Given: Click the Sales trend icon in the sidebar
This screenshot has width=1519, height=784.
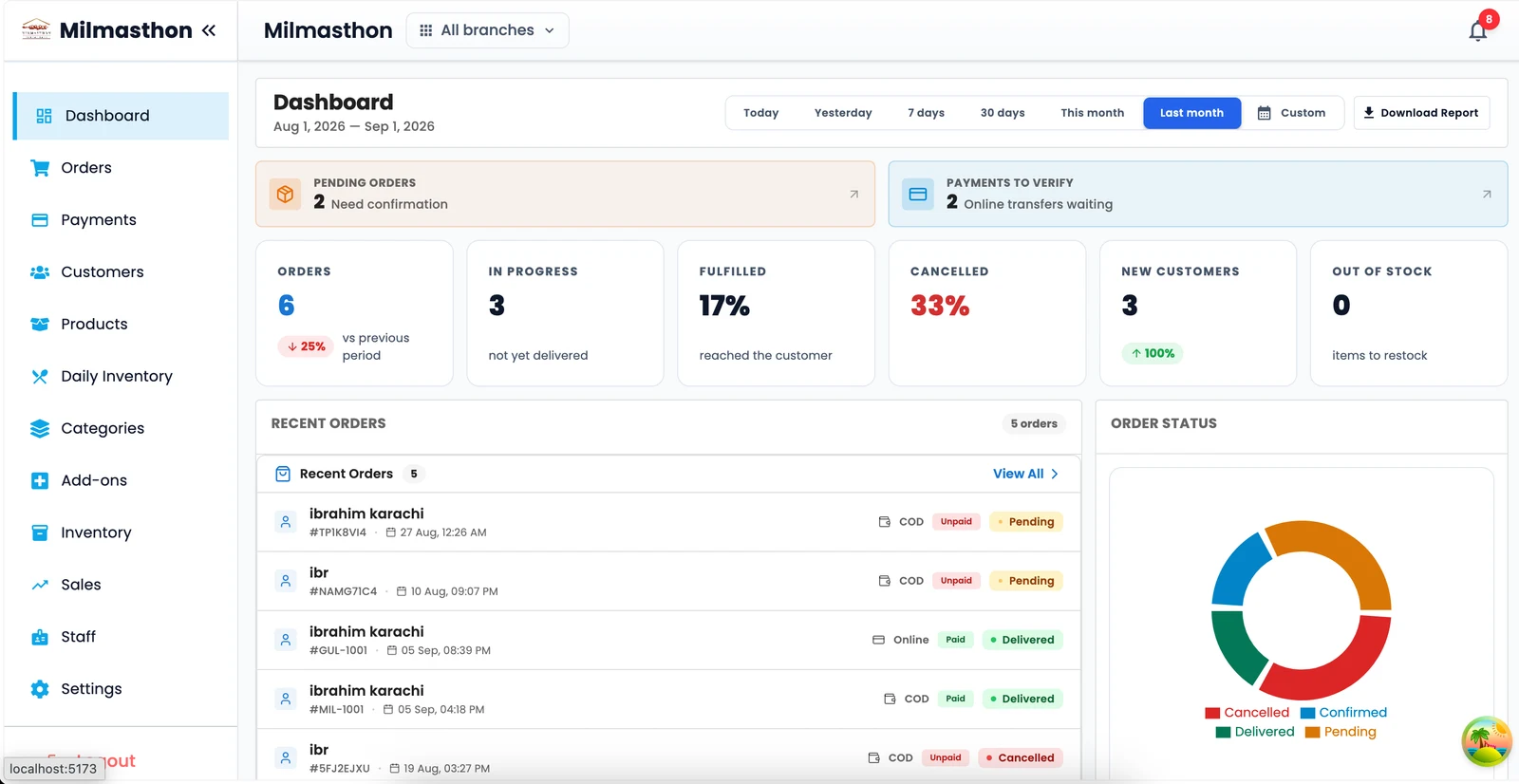Looking at the screenshot, I should 40,585.
